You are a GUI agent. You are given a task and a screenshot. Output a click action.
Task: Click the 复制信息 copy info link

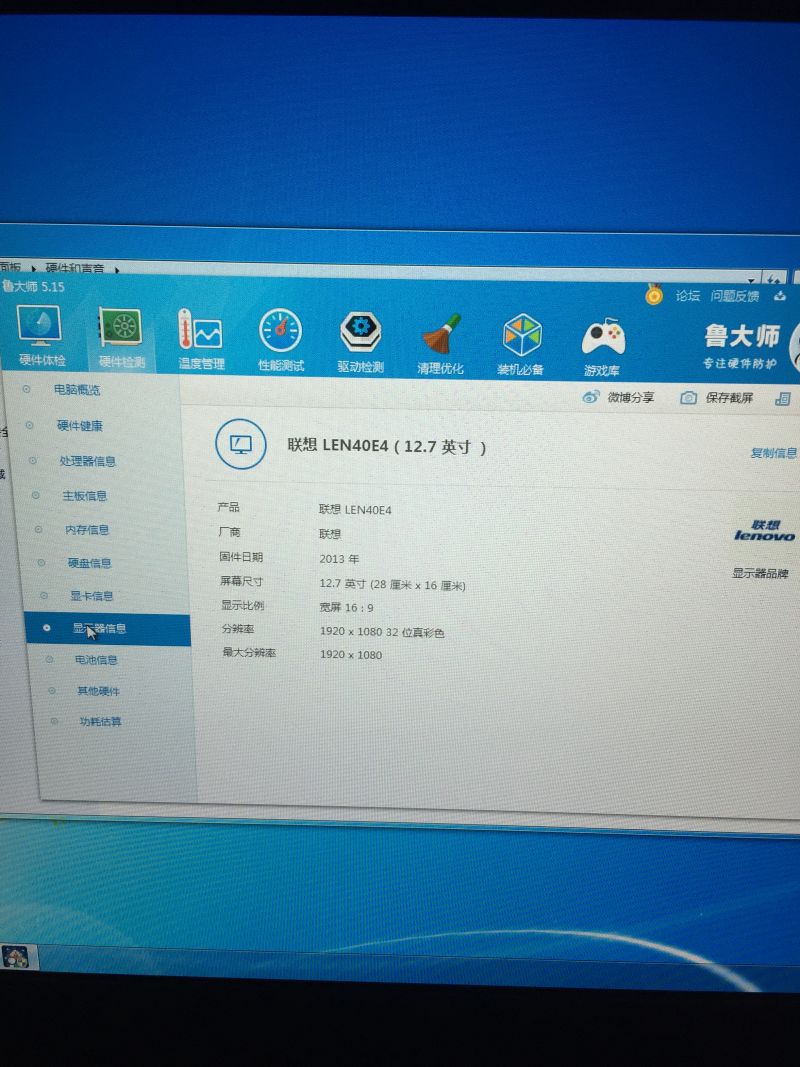pyautogui.click(x=773, y=453)
